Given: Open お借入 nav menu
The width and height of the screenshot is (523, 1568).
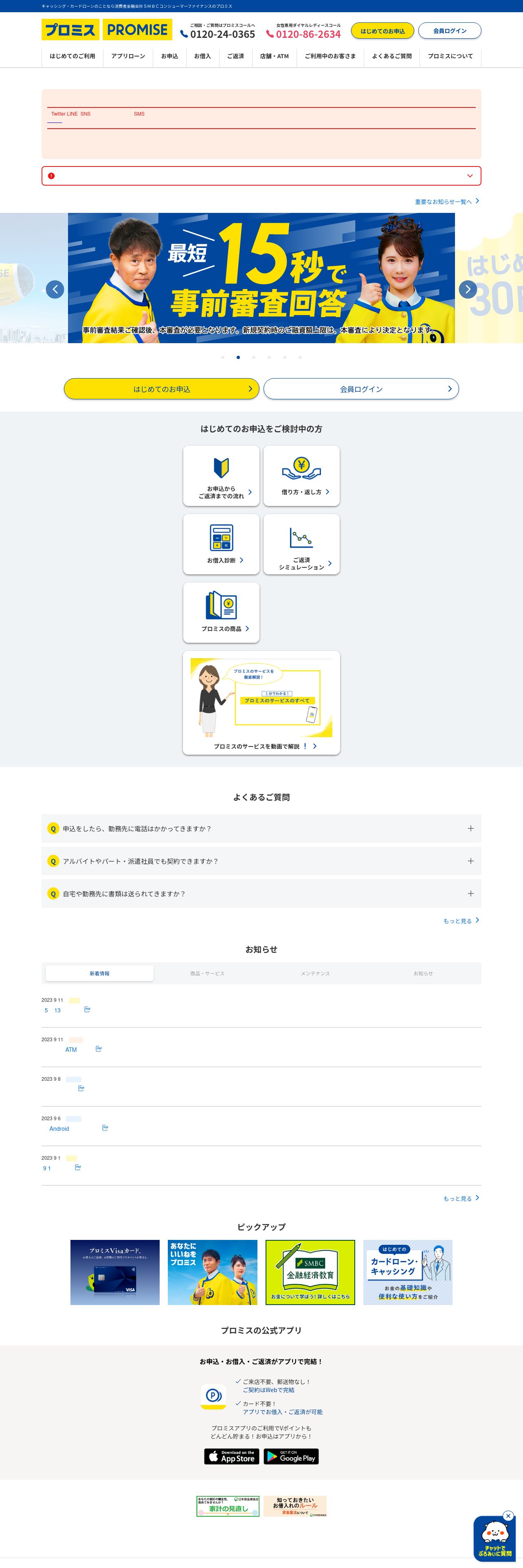Looking at the screenshot, I should point(202,56).
